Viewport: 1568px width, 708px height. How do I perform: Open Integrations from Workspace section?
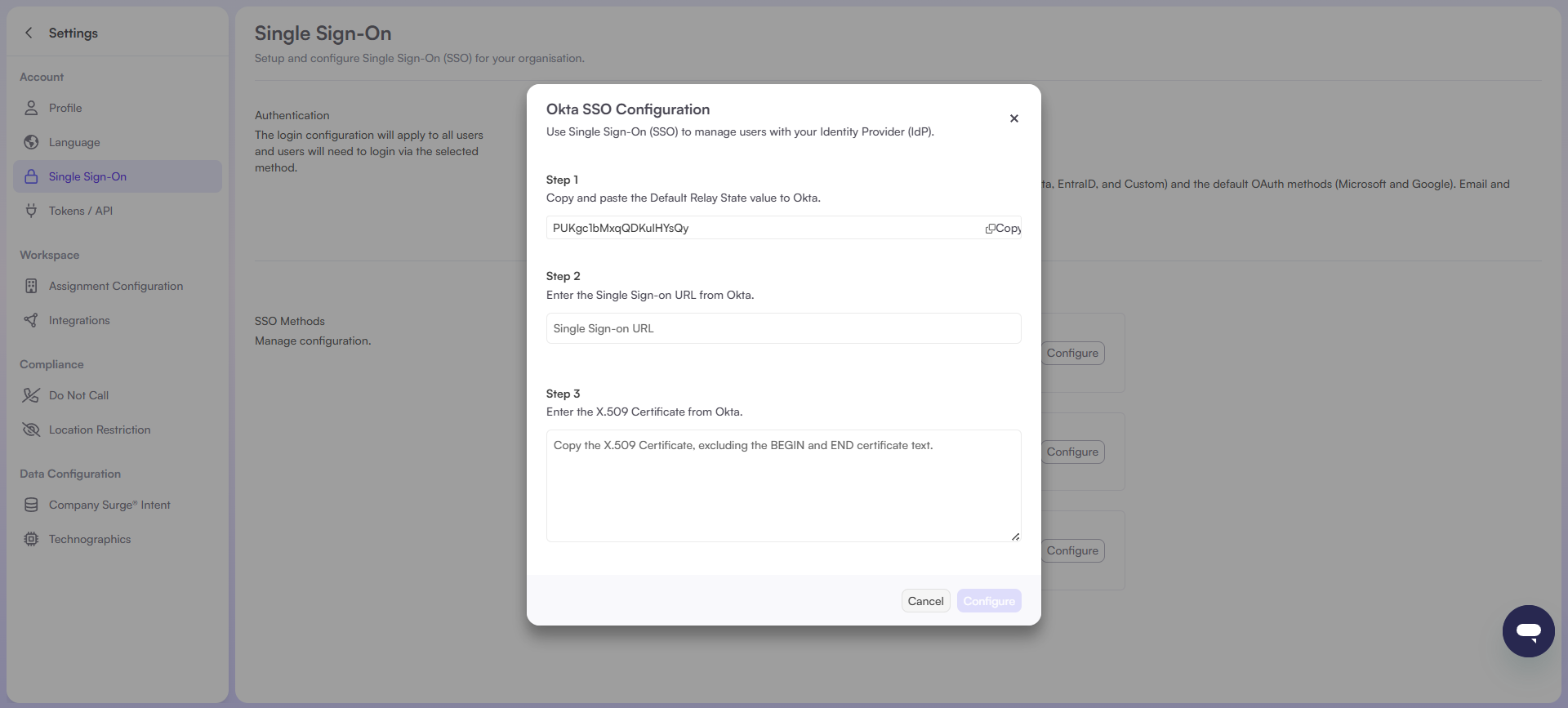79,320
